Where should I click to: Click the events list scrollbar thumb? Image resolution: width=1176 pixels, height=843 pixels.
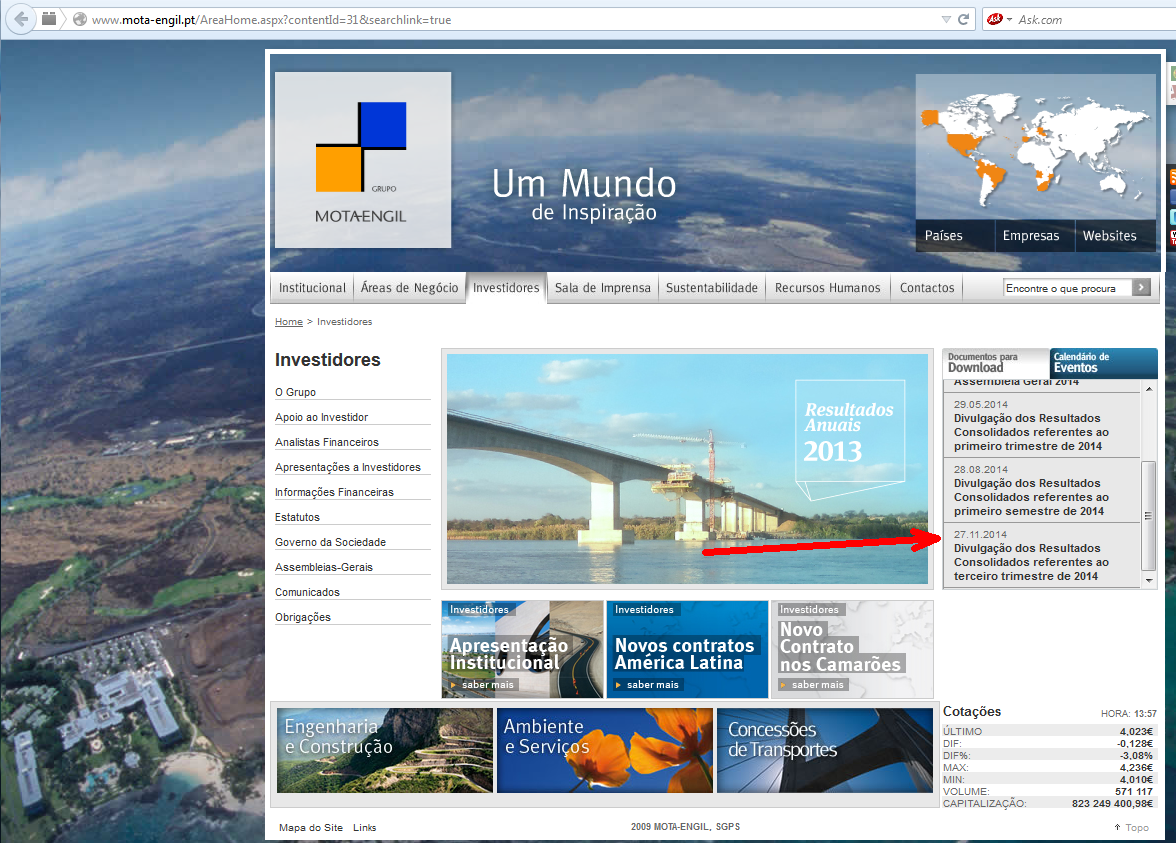(1148, 516)
